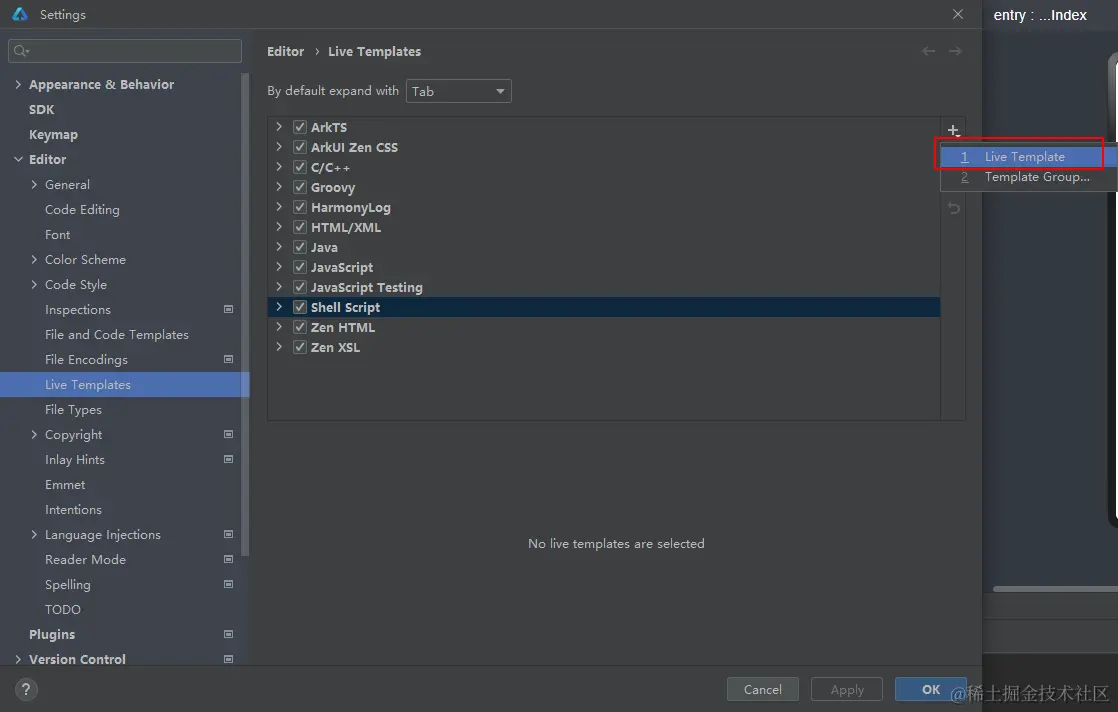The image size is (1118, 712).
Task: Click the project-settings icon beside Plugins
Action: [x=228, y=634]
